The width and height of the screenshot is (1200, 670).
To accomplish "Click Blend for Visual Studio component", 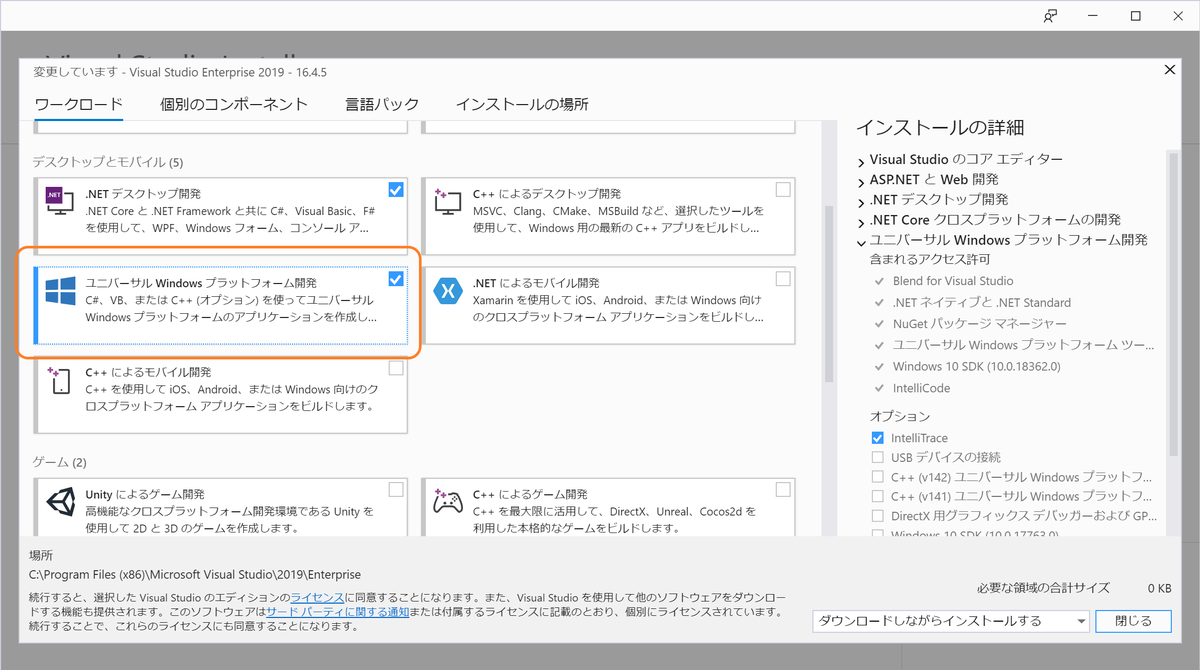I will click(953, 281).
